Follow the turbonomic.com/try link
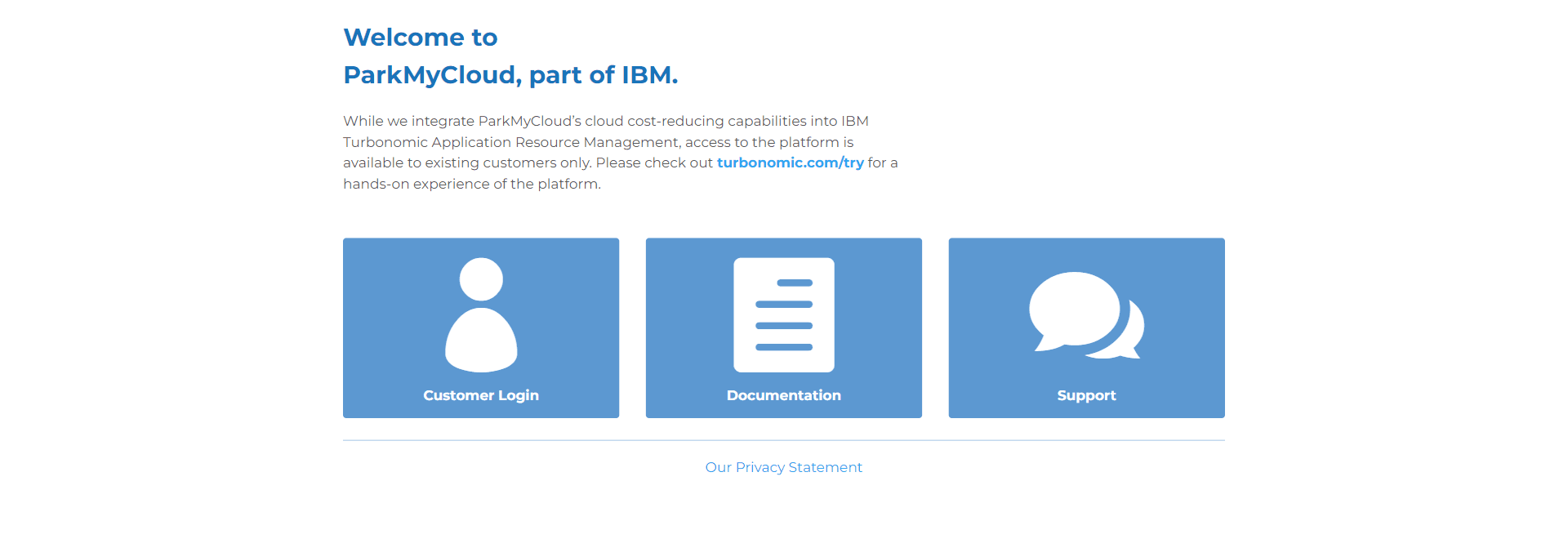This screenshot has width=1568, height=539. coord(790,163)
